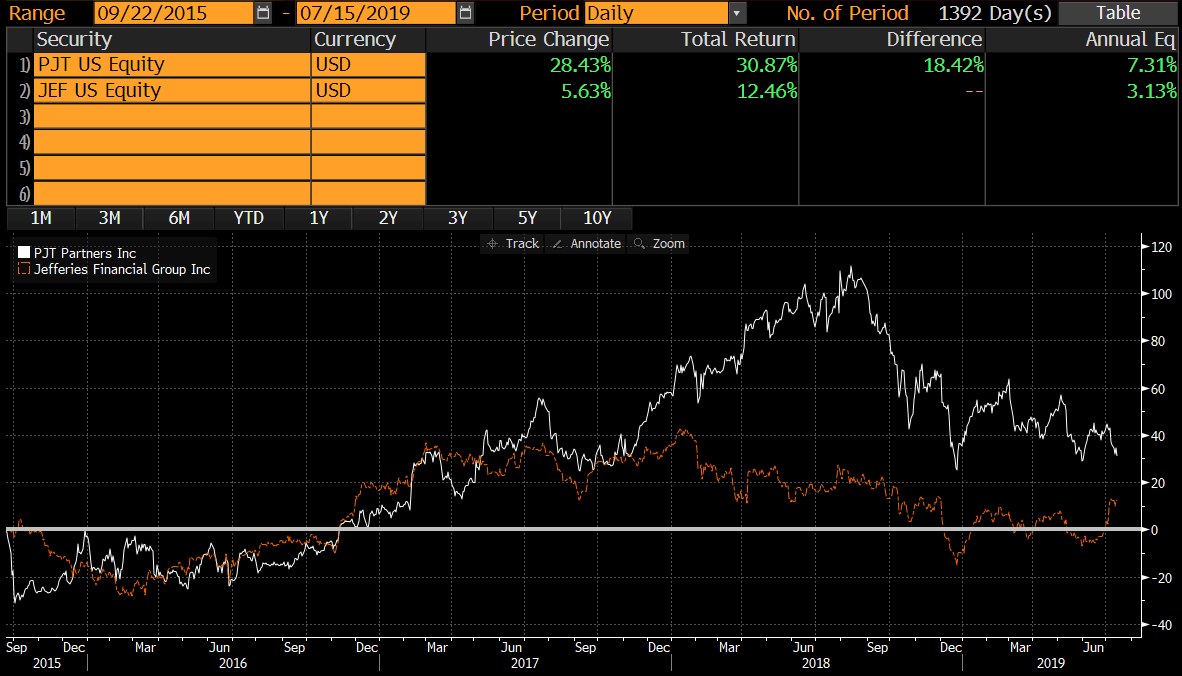Viewport: 1182px width, 676px height.
Task: Click the Period Daily field
Action: click(656, 13)
